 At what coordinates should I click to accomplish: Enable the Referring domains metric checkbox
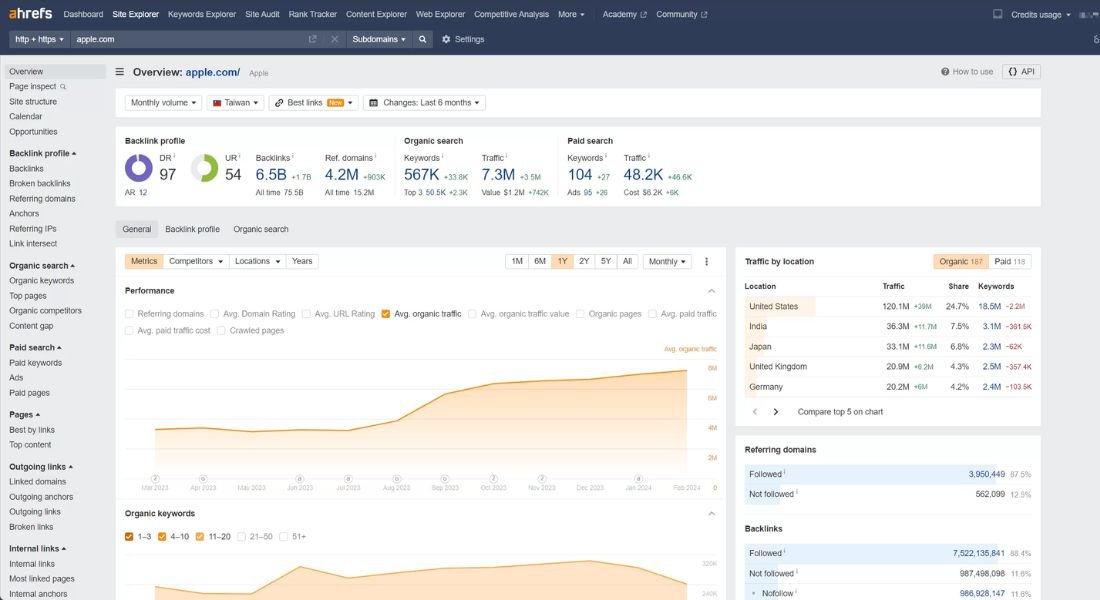128,313
